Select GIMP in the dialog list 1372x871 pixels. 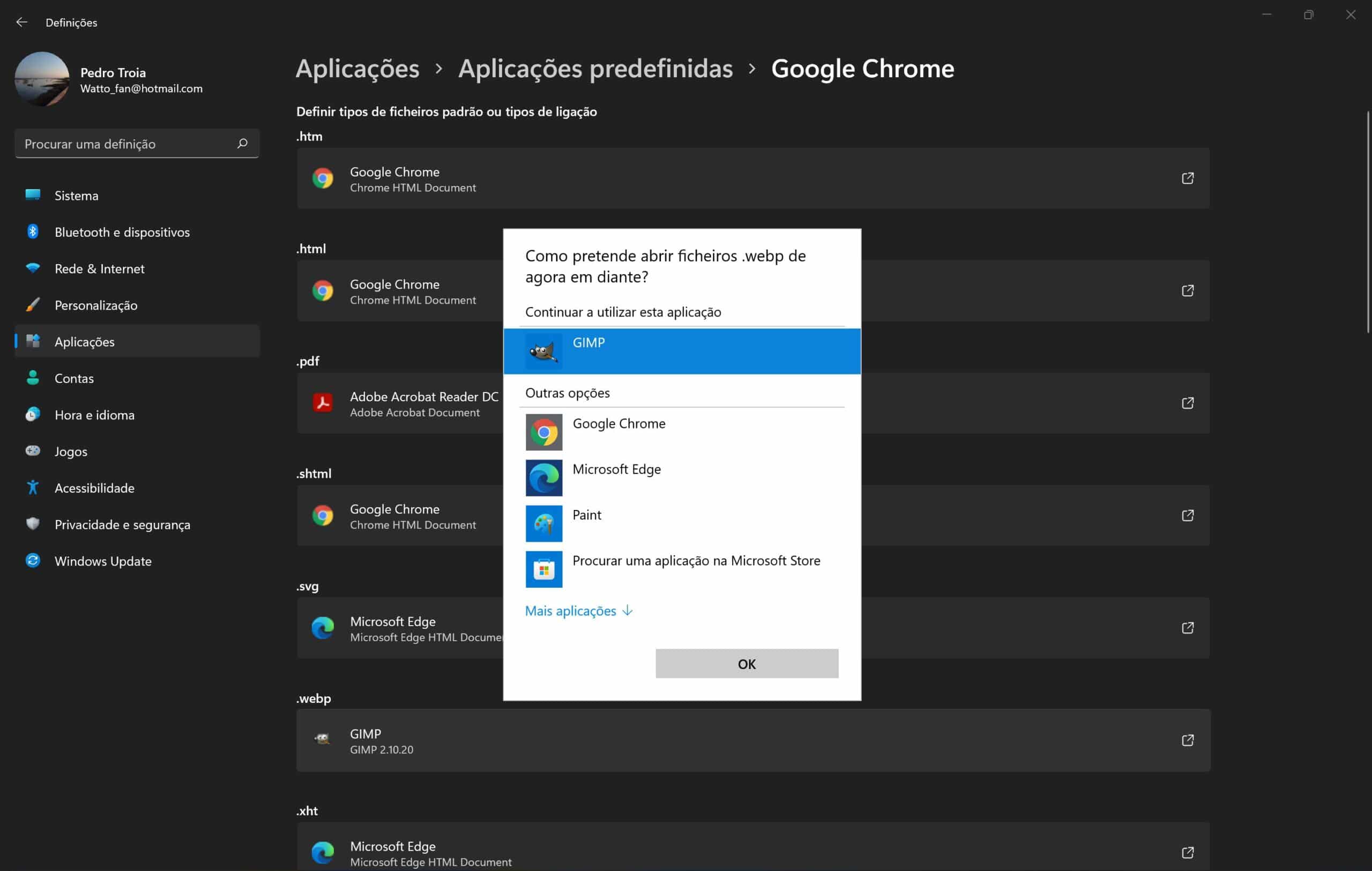[682, 351]
